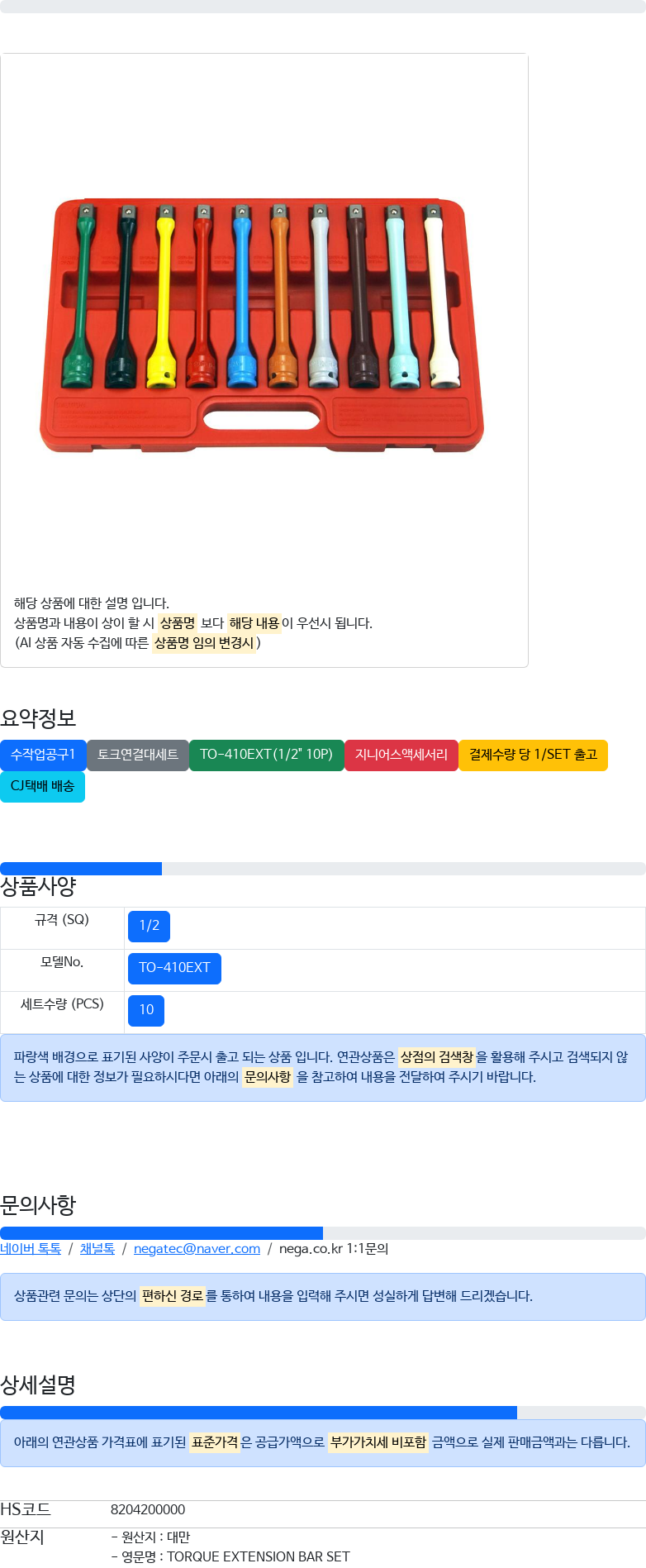Click the 결제수량 당 1/SET 출고 yellow tag

pos(533,755)
